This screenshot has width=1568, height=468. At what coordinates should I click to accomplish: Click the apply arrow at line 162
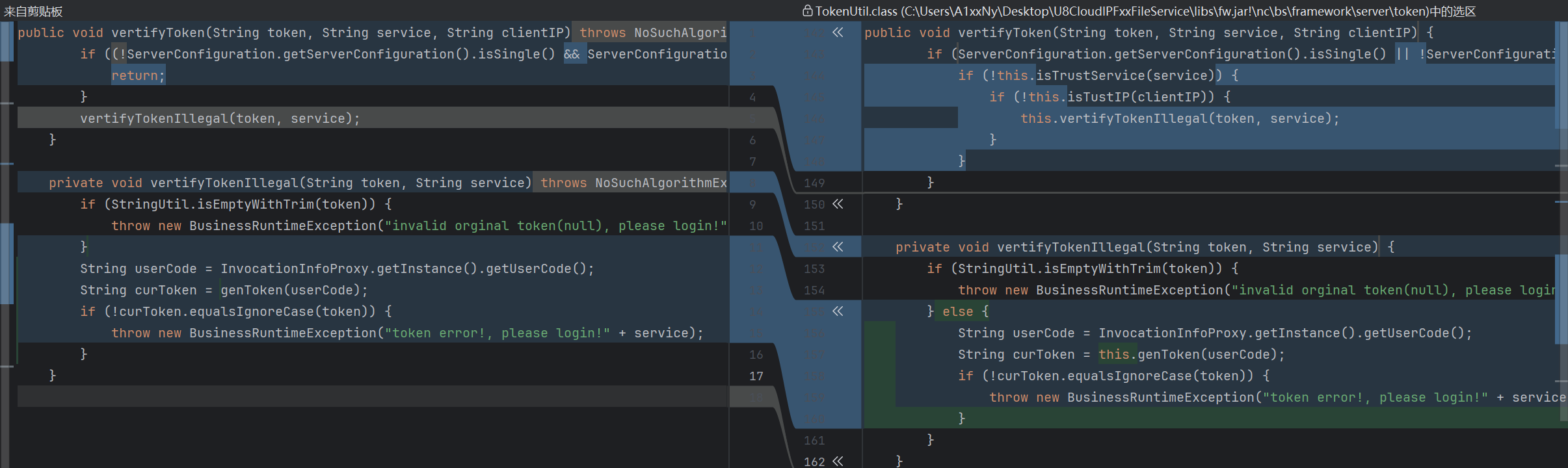coord(838,461)
